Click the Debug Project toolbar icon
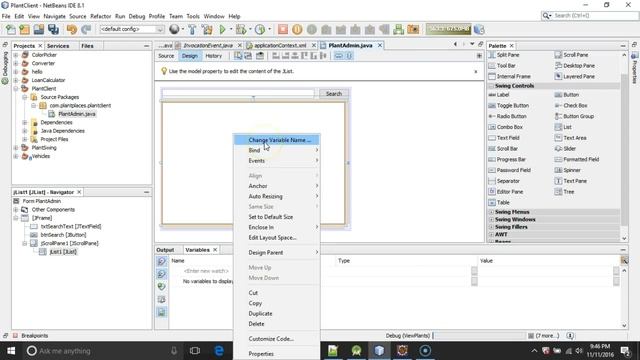 pos(241,29)
